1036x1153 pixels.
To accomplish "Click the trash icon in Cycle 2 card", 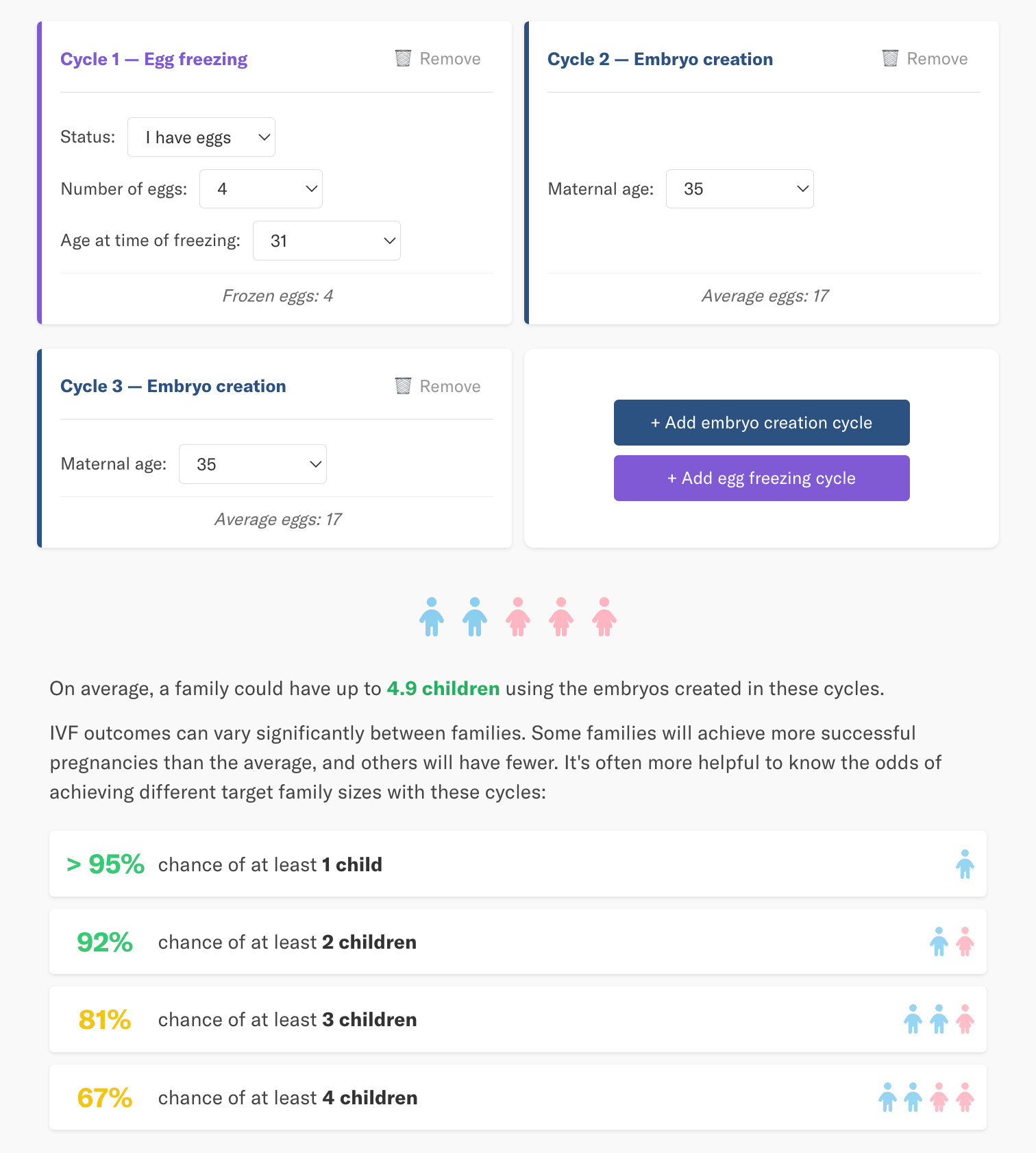I will point(890,58).
